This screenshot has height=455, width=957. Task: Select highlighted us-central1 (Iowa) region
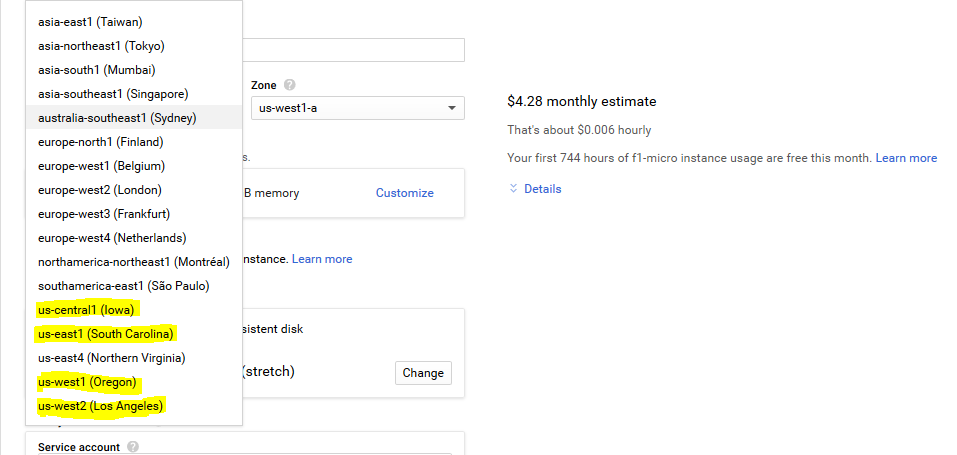click(86, 310)
